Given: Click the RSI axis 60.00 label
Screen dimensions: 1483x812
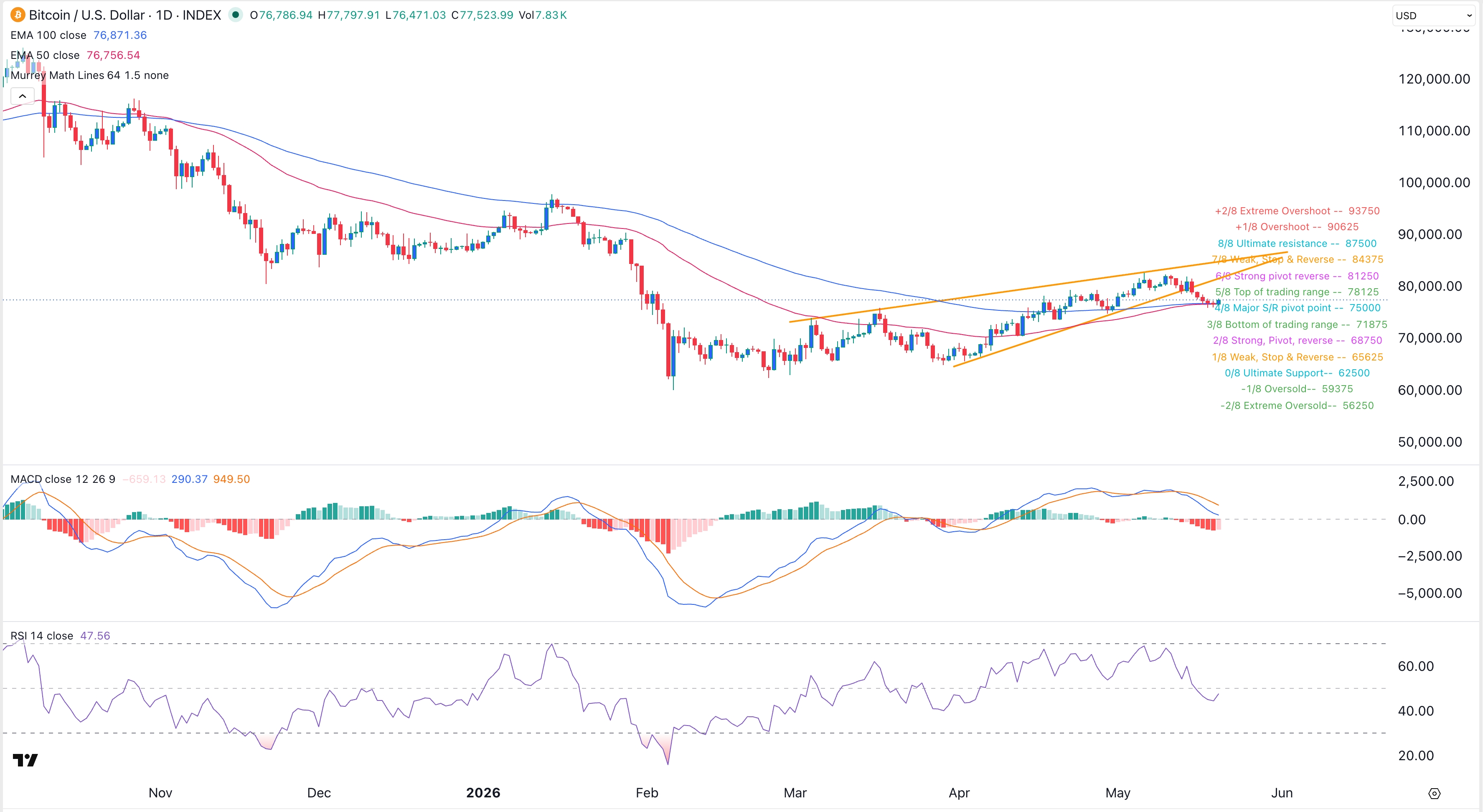Looking at the screenshot, I should 1416,666.
